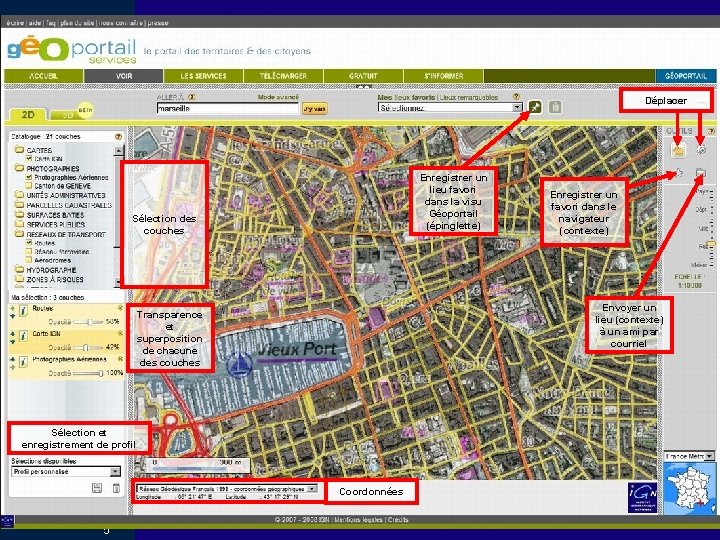
Task: Click the trash icon next to the pushpin
Action: (555, 107)
